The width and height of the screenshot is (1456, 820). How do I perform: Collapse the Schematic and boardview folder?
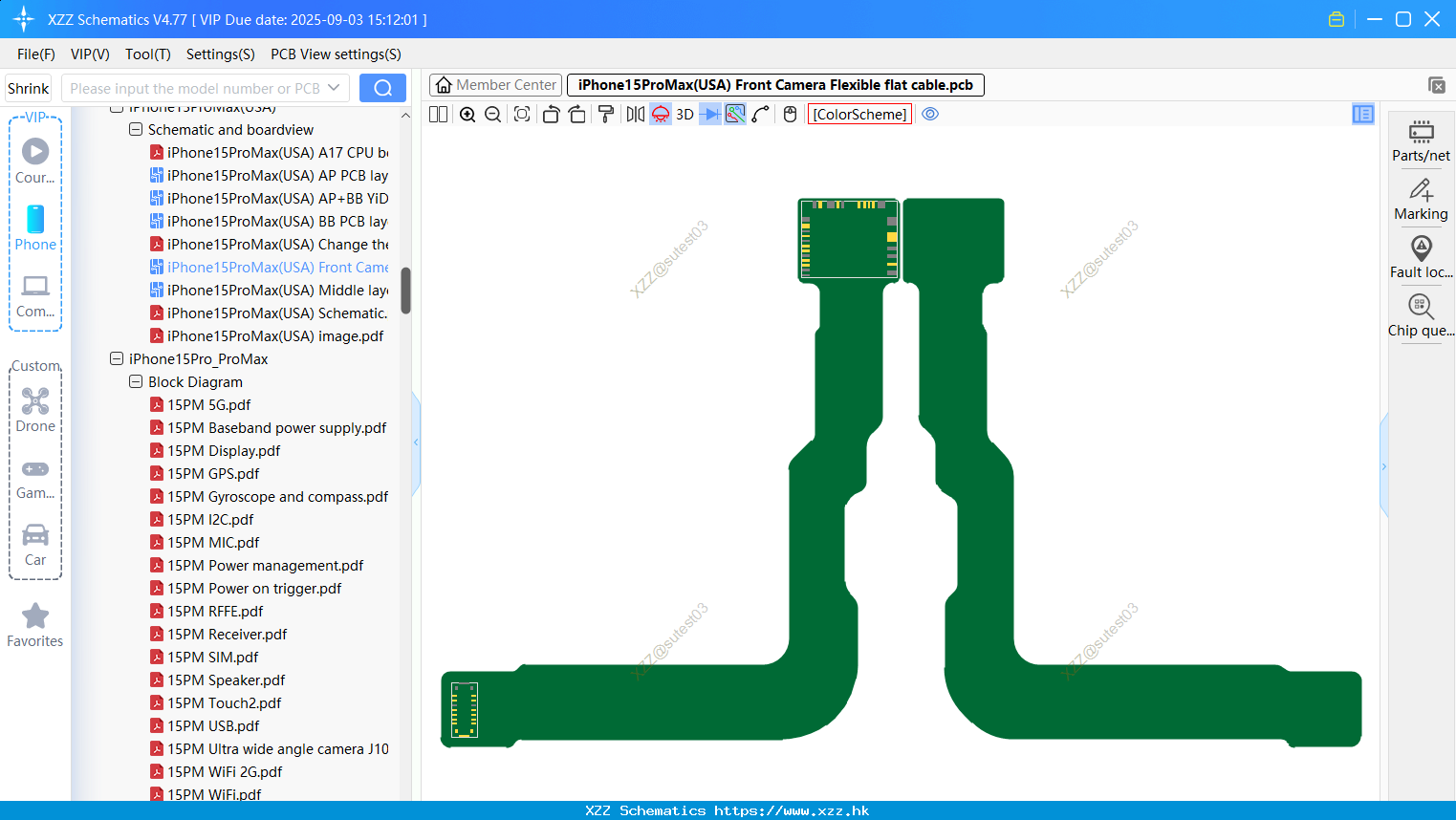[136, 129]
